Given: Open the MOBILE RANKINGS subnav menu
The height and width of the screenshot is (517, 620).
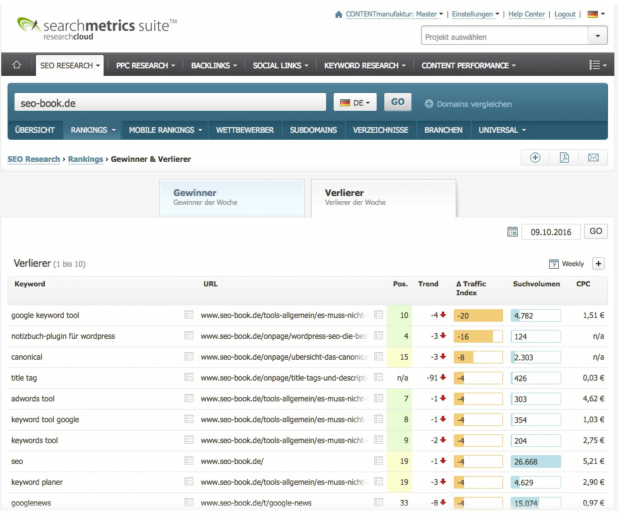Looking at the screenshot, I should (165, 130).
